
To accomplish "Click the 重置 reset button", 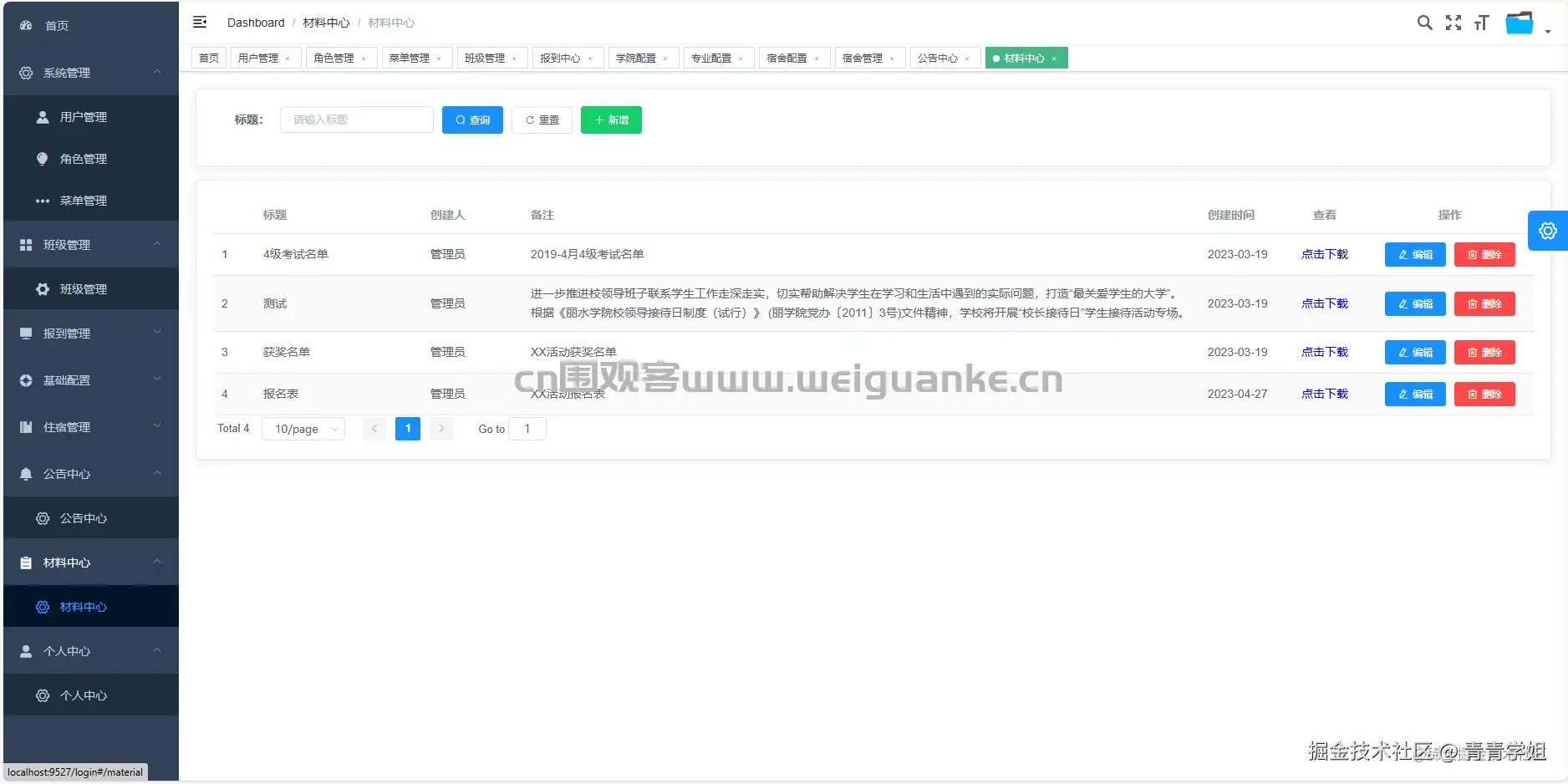I will 542,120.
